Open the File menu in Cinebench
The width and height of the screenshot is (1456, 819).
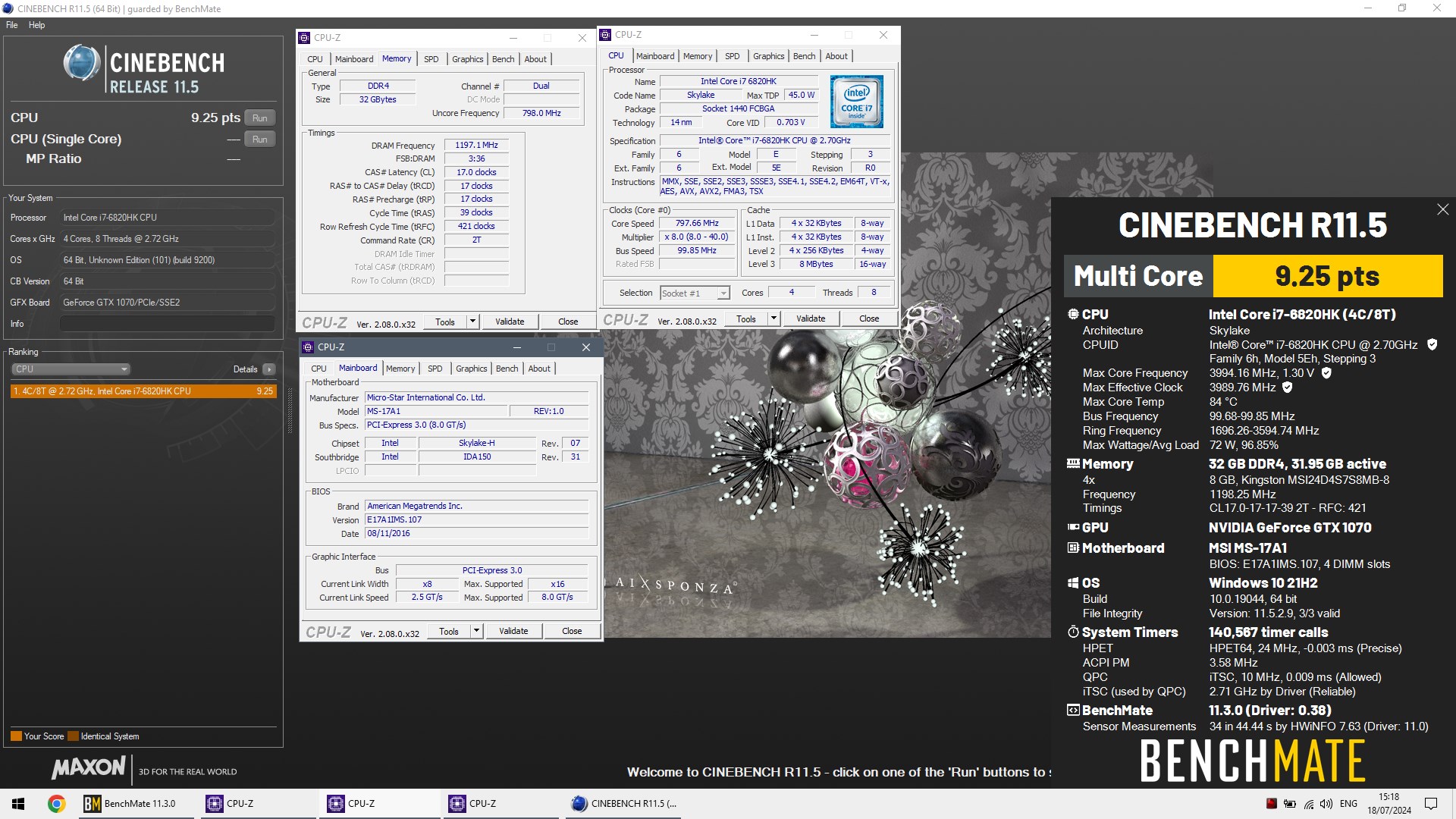tap(12, 25)
